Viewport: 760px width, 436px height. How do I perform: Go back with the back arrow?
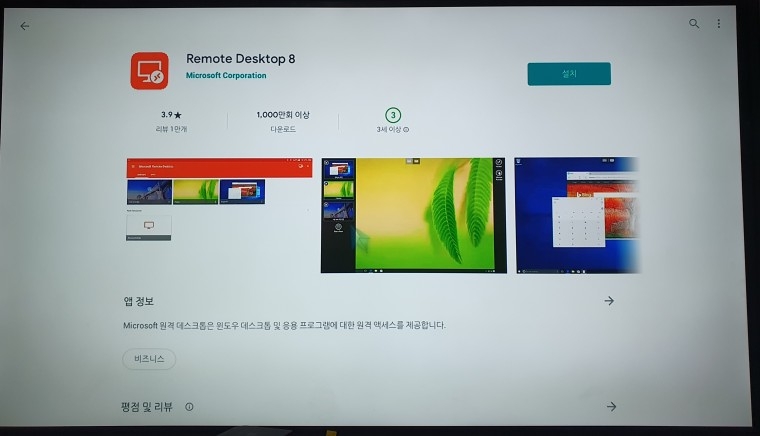tap(25, 26)
